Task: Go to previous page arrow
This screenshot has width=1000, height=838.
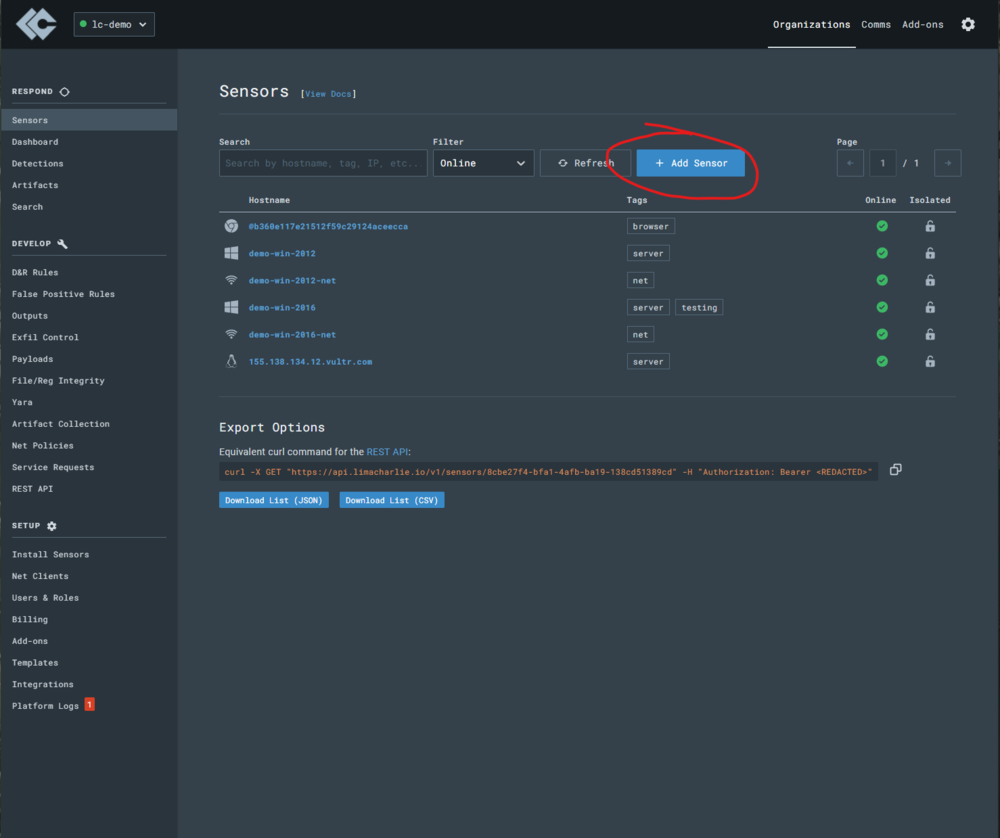Action: tap(850, 163)
